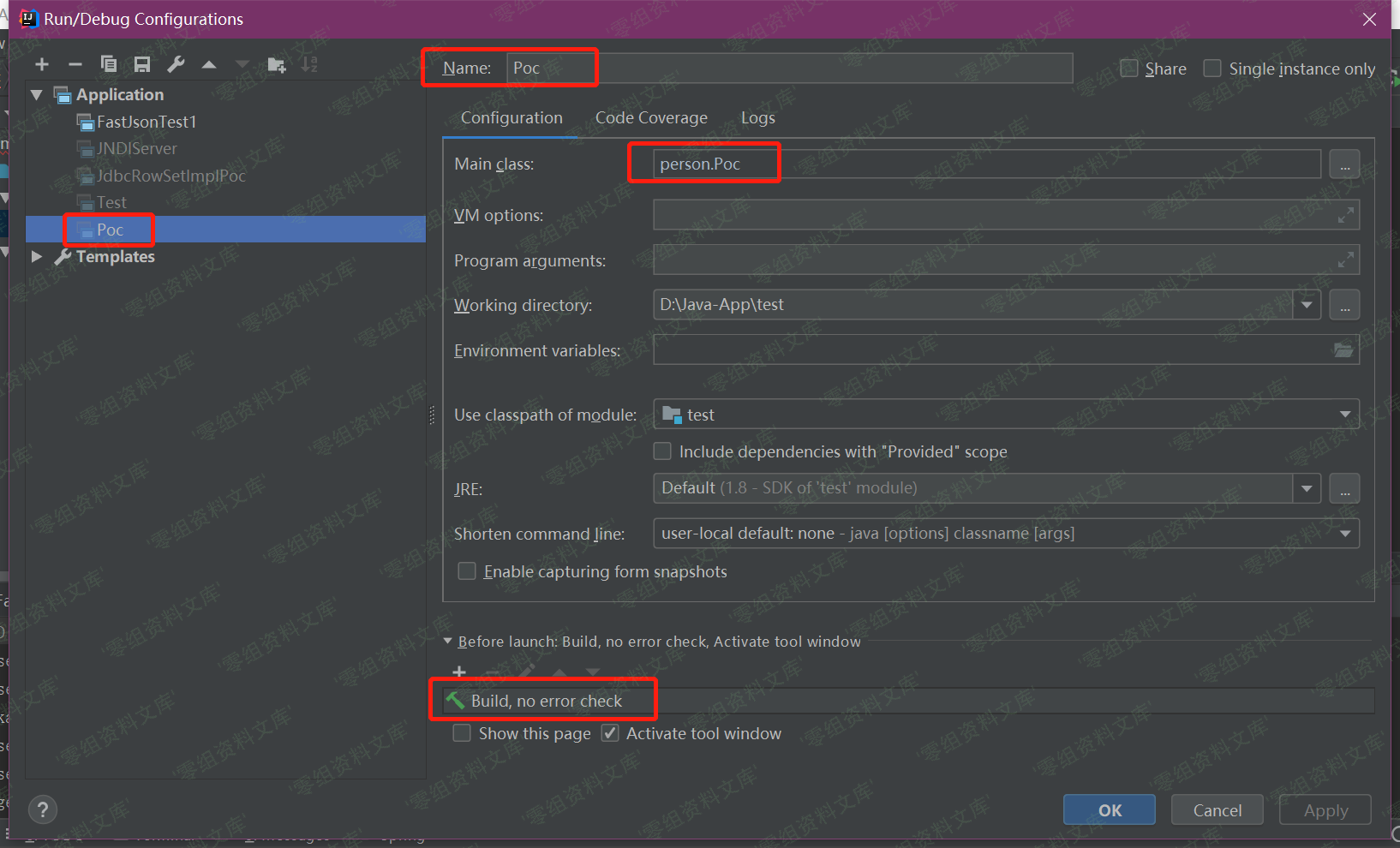Open the Shorten command line dropdown
1400x848 pixels.
coord(1006,534)
